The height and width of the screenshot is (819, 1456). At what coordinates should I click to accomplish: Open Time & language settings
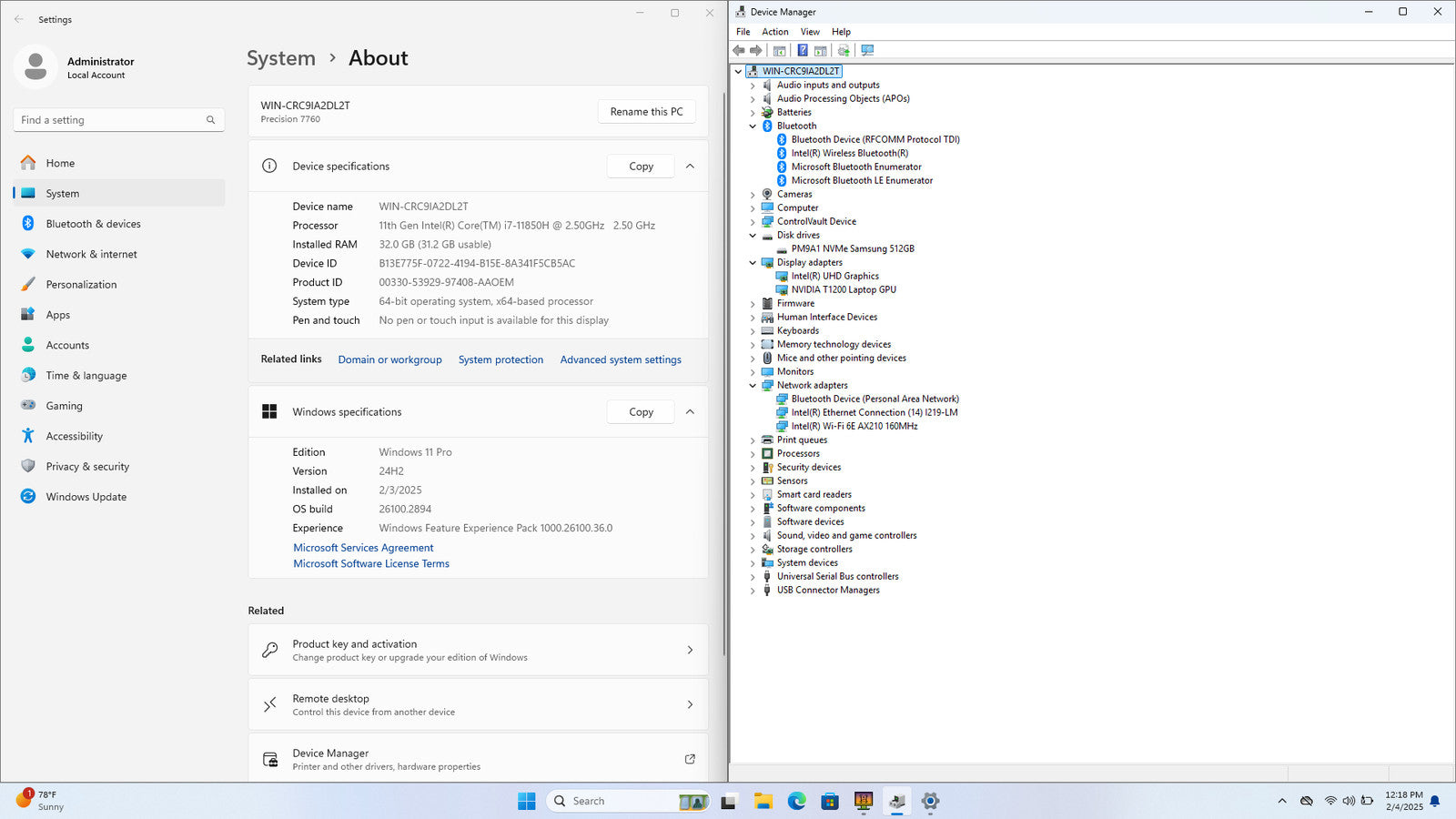tap(119, 375)
